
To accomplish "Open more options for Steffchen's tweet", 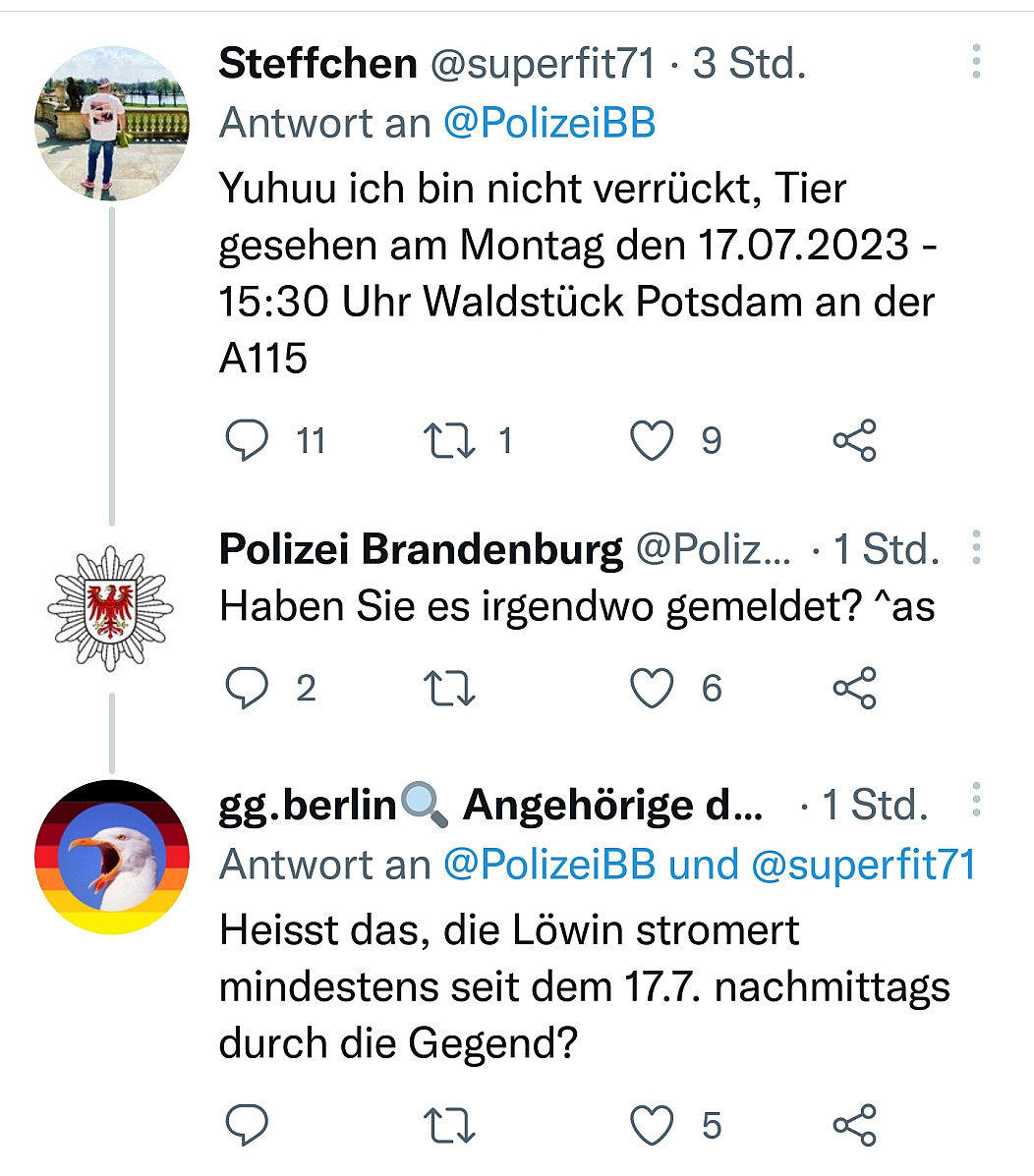I will (976, 62).
